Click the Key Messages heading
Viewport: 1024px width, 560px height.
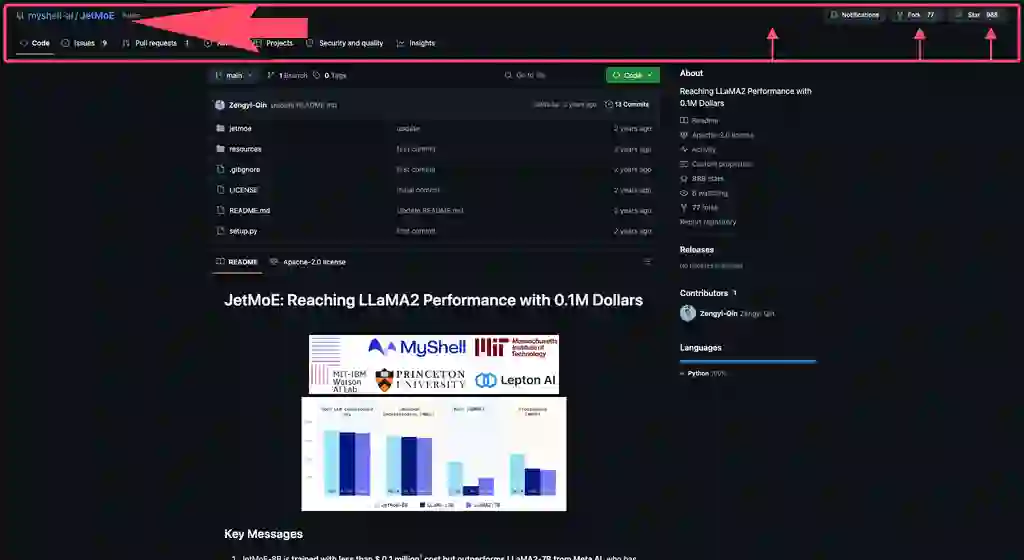click(263, 534)
